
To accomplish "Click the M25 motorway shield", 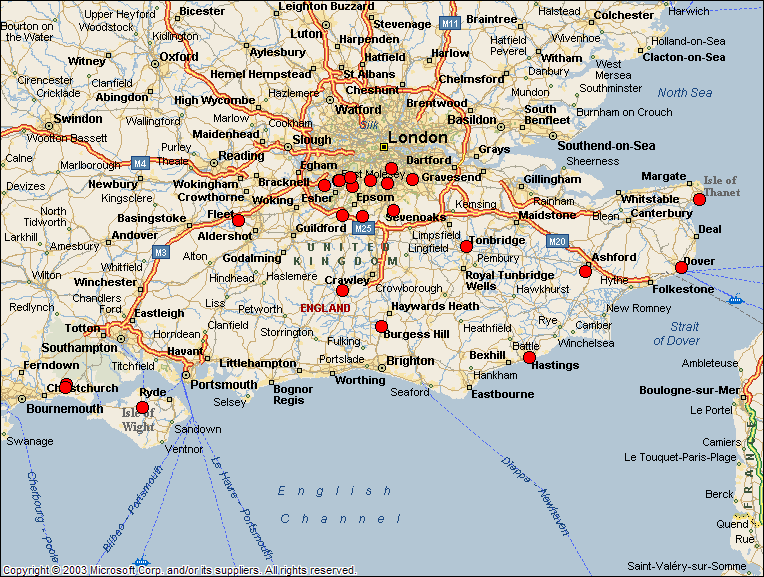I will [363, 229].
